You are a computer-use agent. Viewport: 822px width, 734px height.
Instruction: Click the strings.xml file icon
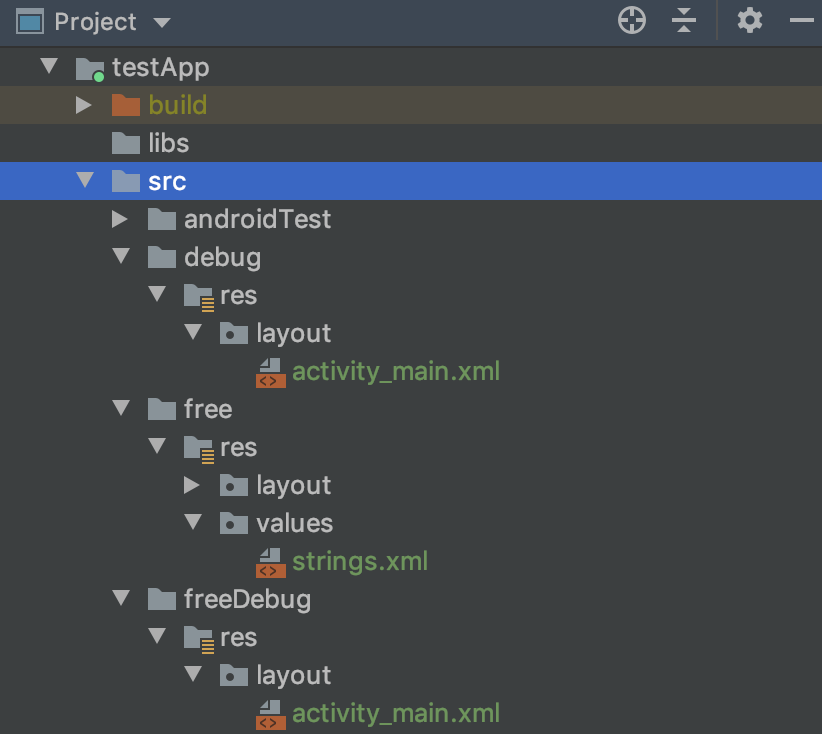271,563
